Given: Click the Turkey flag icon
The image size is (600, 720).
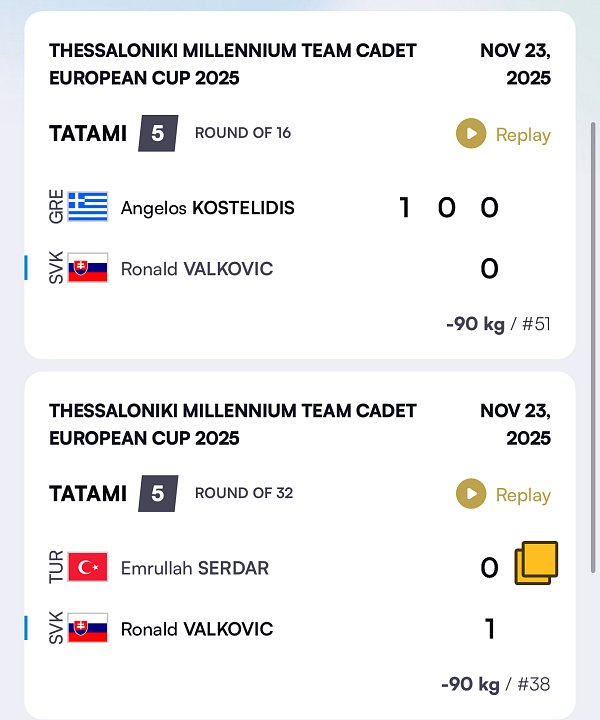Looking at the screenshot, I should tap(88, 568).
